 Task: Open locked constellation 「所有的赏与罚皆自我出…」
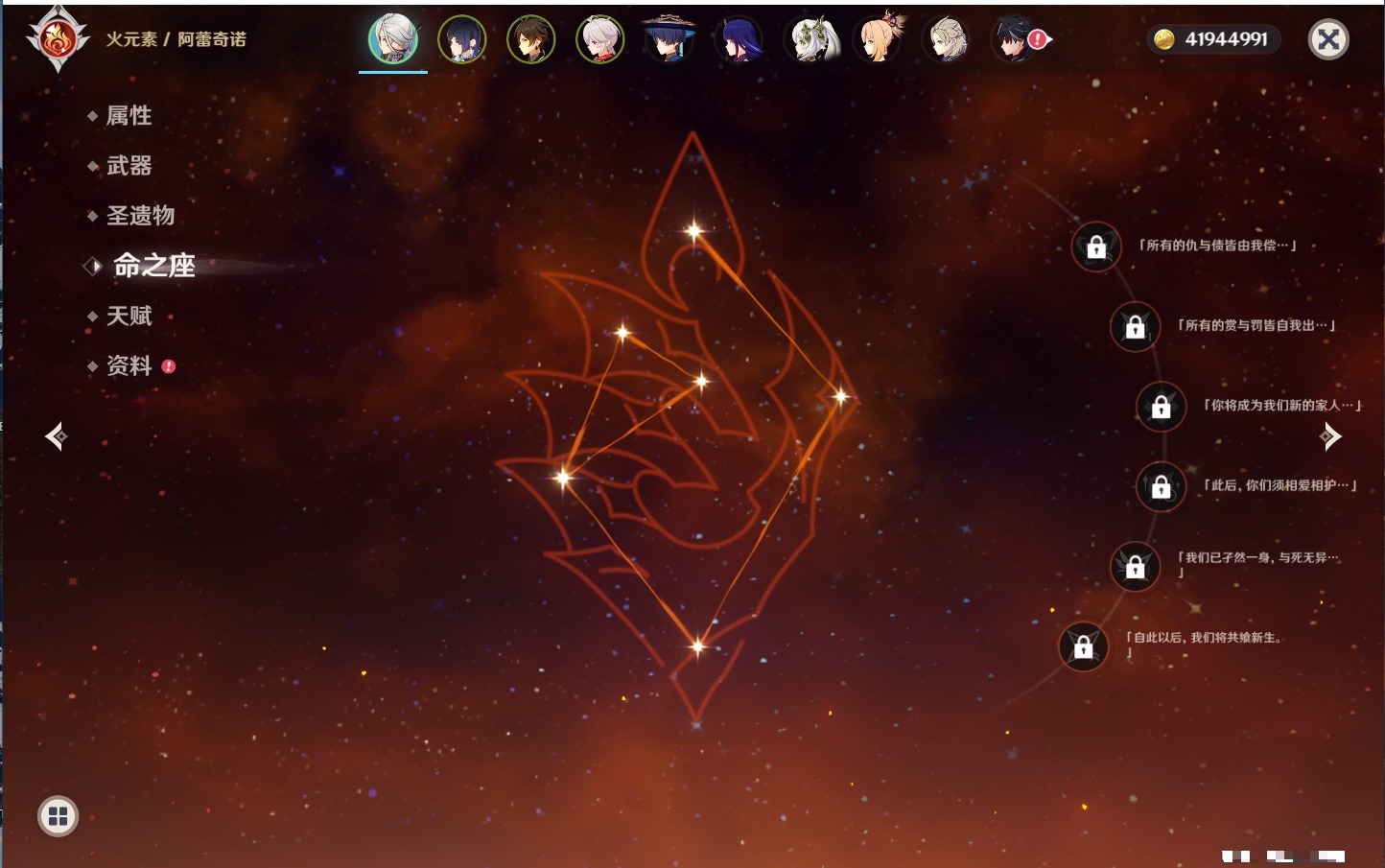pos(1135,327)
